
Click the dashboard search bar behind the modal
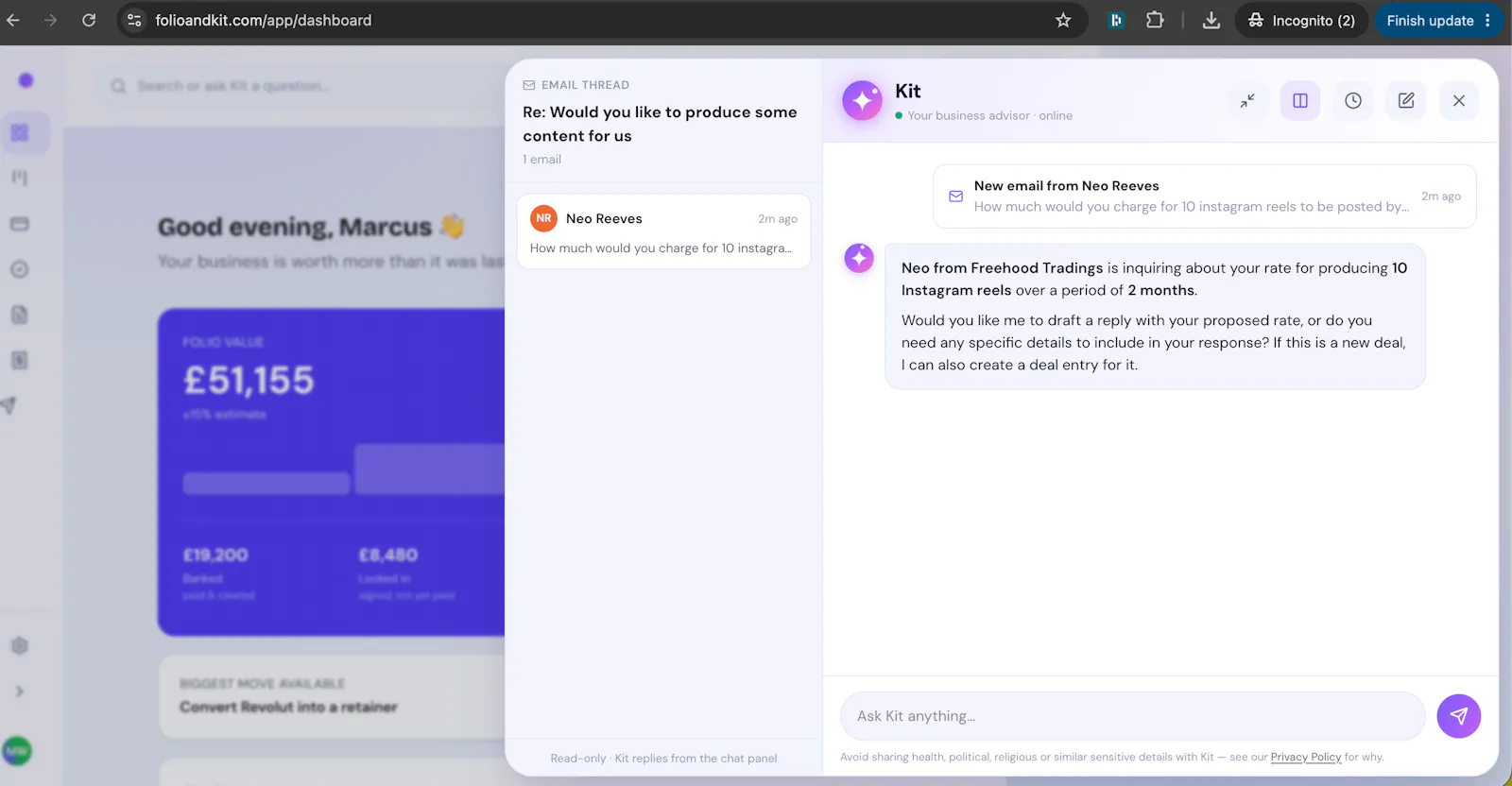tap(302, 86)
